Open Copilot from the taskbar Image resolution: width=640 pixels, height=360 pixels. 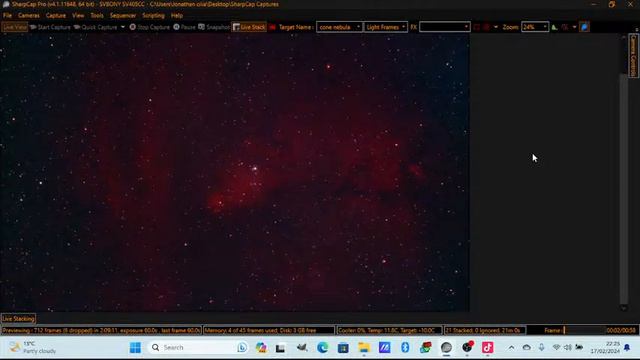(x=261, y=347)
